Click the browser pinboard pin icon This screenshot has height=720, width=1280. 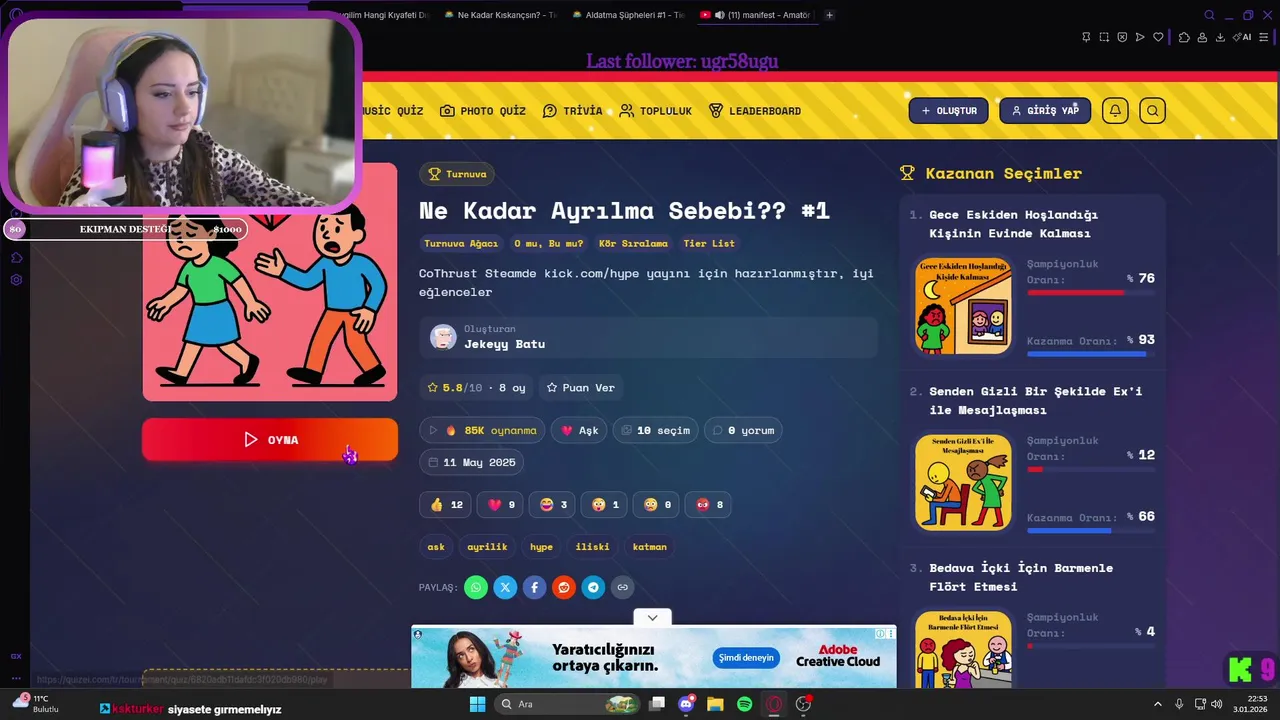[x=1086, y=37]
